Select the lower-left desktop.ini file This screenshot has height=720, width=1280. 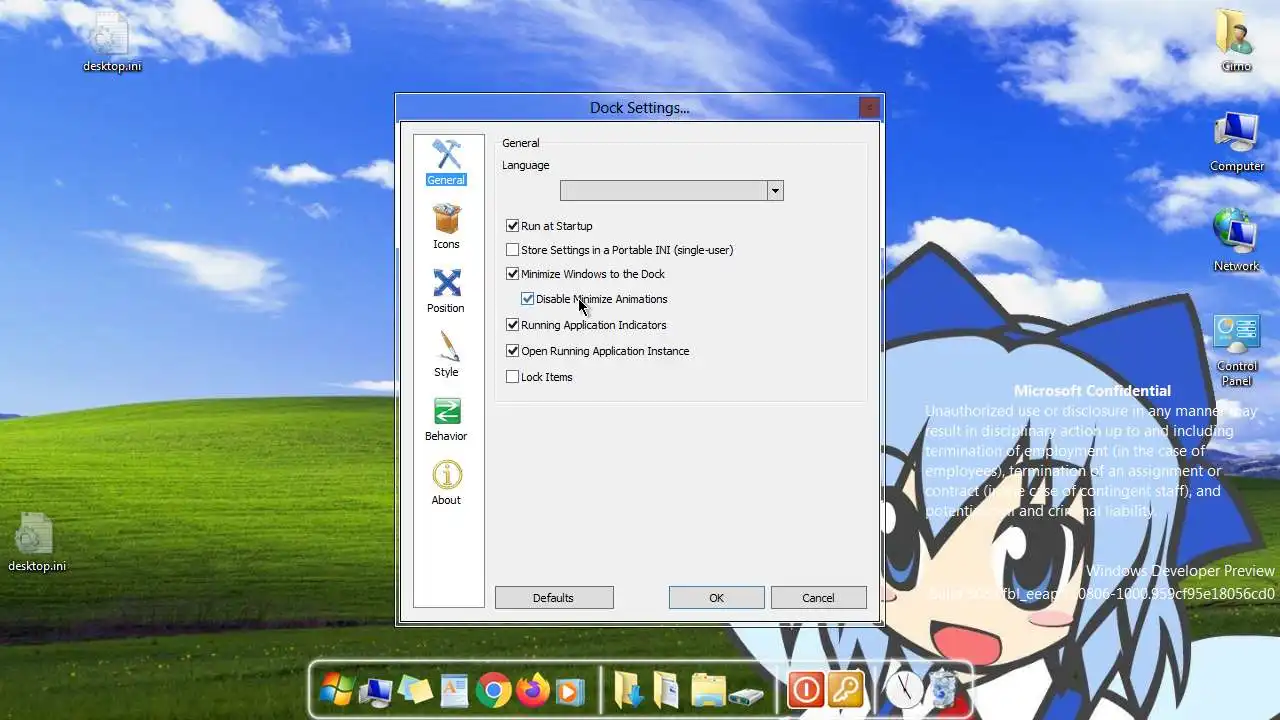click(x=37, y=543)
